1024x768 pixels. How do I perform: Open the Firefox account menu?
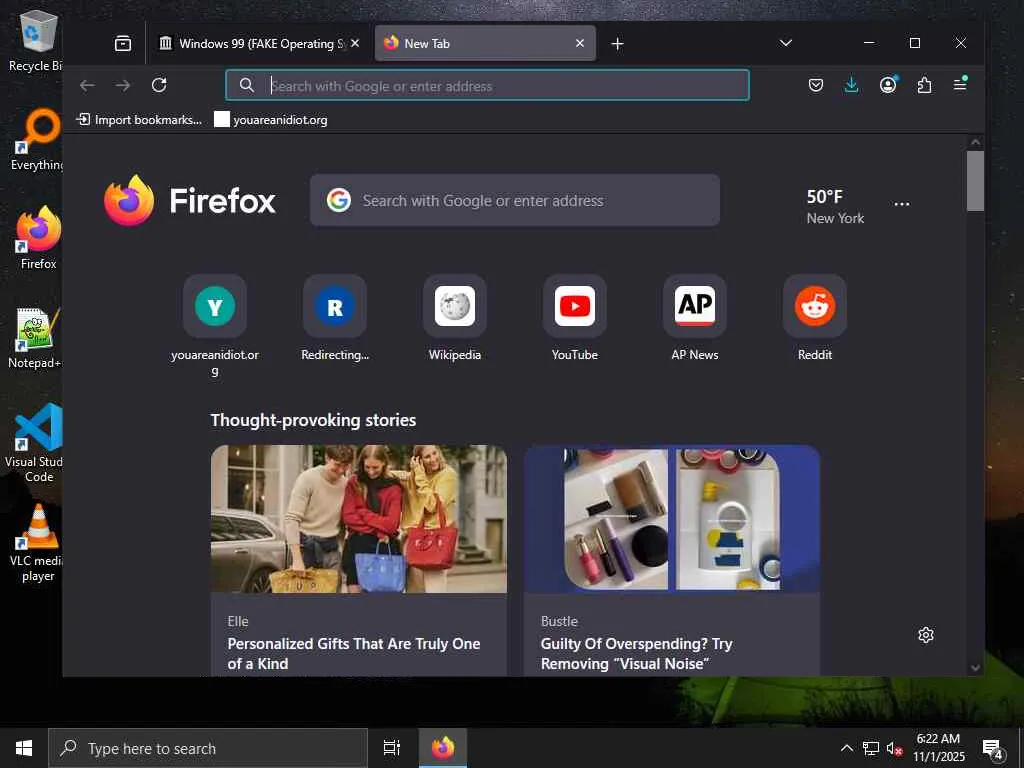888,85
